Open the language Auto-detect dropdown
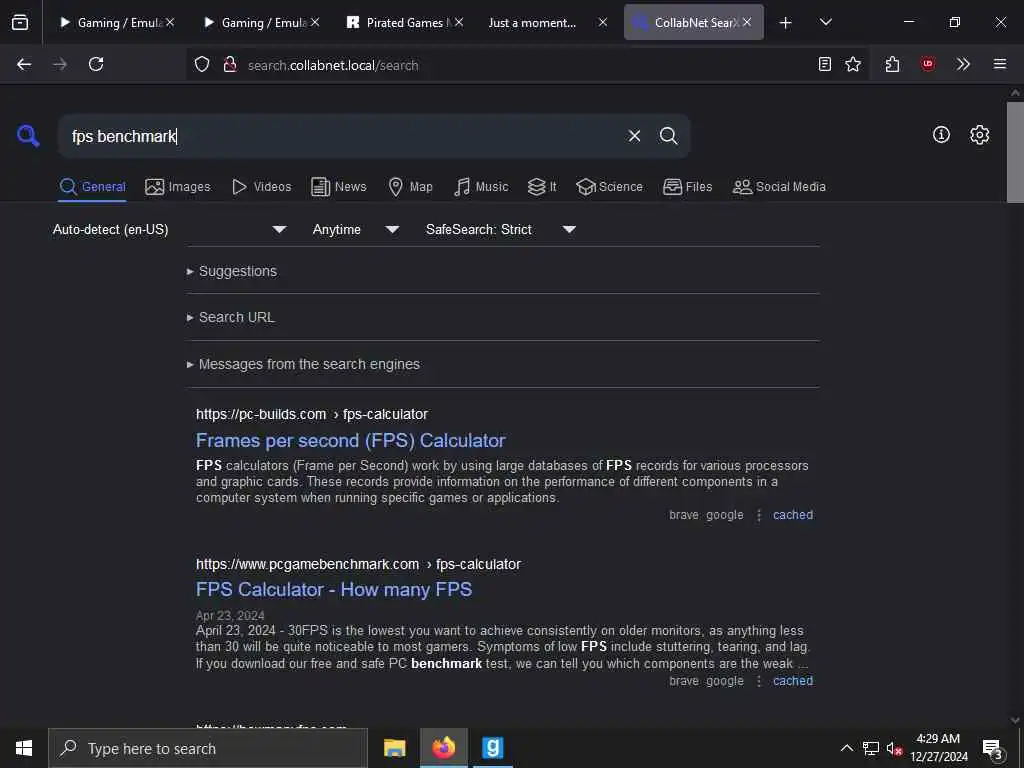This screenshot has height=768, width=1024. 170,229
